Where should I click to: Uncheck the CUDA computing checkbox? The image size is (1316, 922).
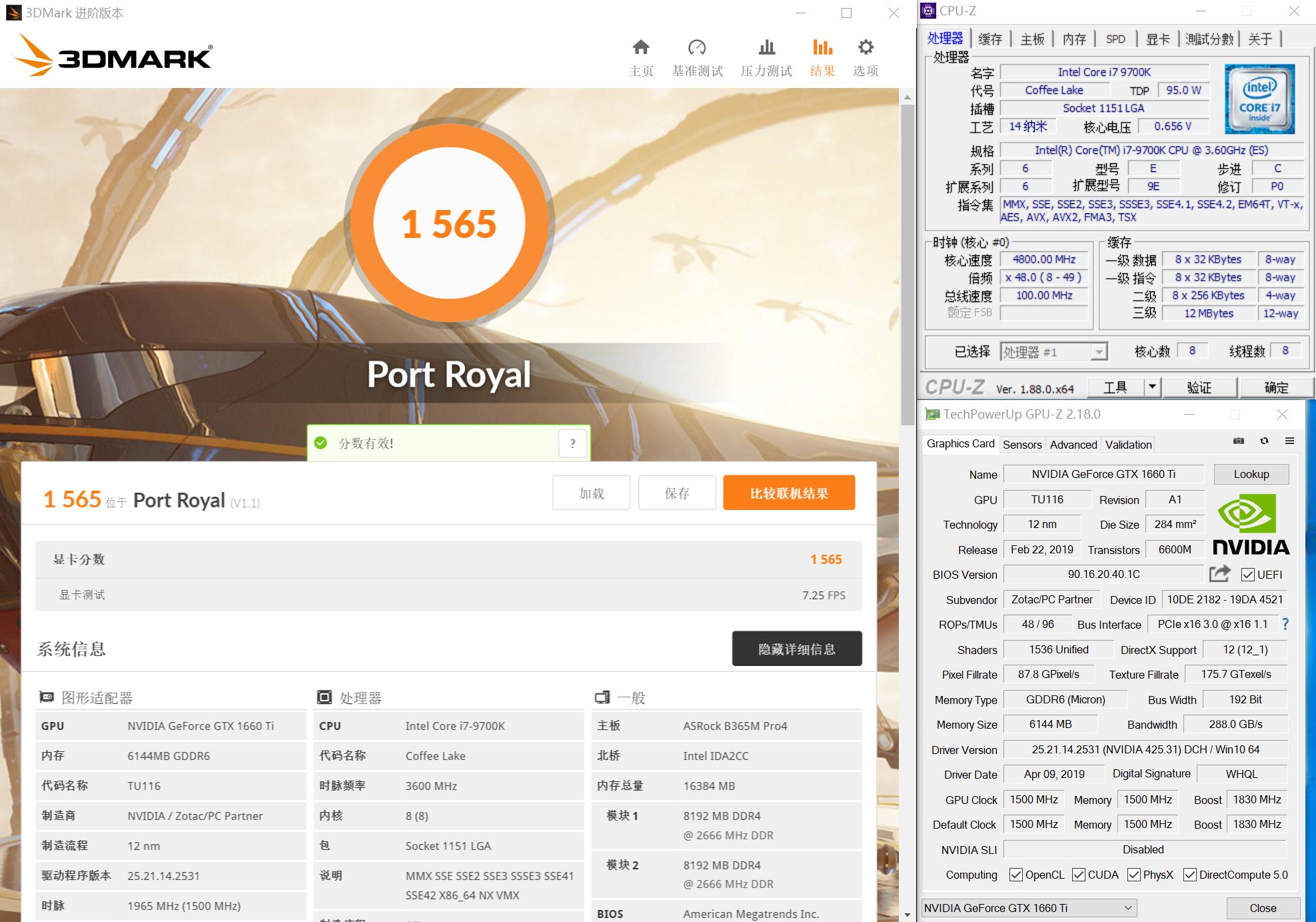[x=1079, y=875]
